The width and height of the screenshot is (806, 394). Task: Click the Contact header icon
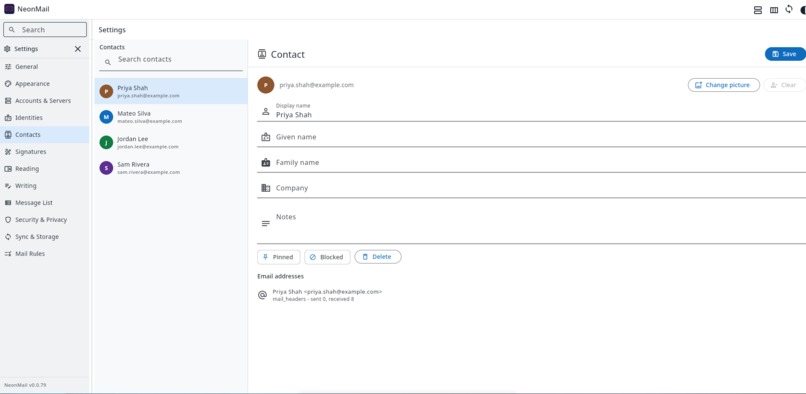(x=262, y=54)
